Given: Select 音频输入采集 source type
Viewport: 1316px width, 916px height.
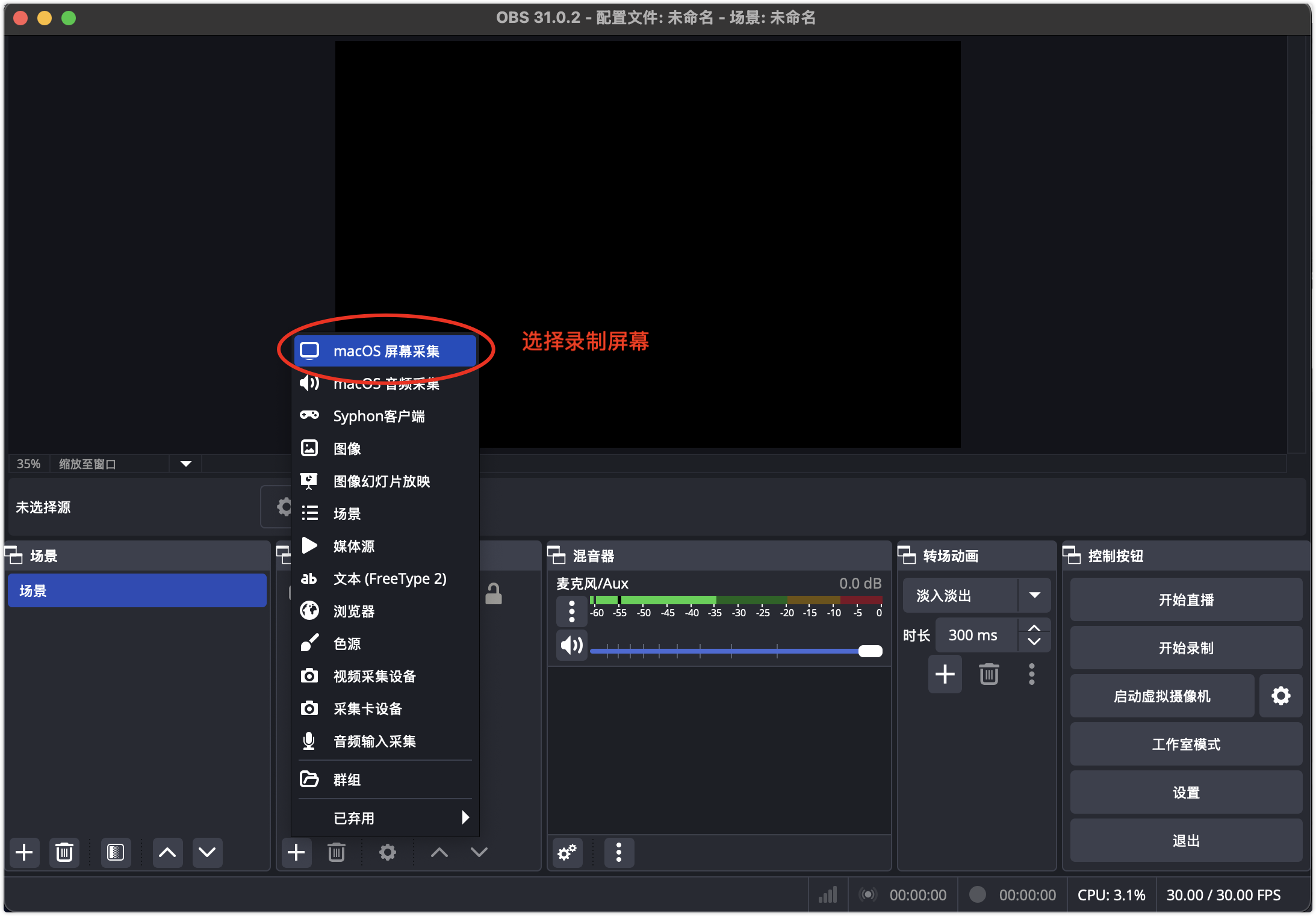Looking at the screenshot, I should click(385, 741).
